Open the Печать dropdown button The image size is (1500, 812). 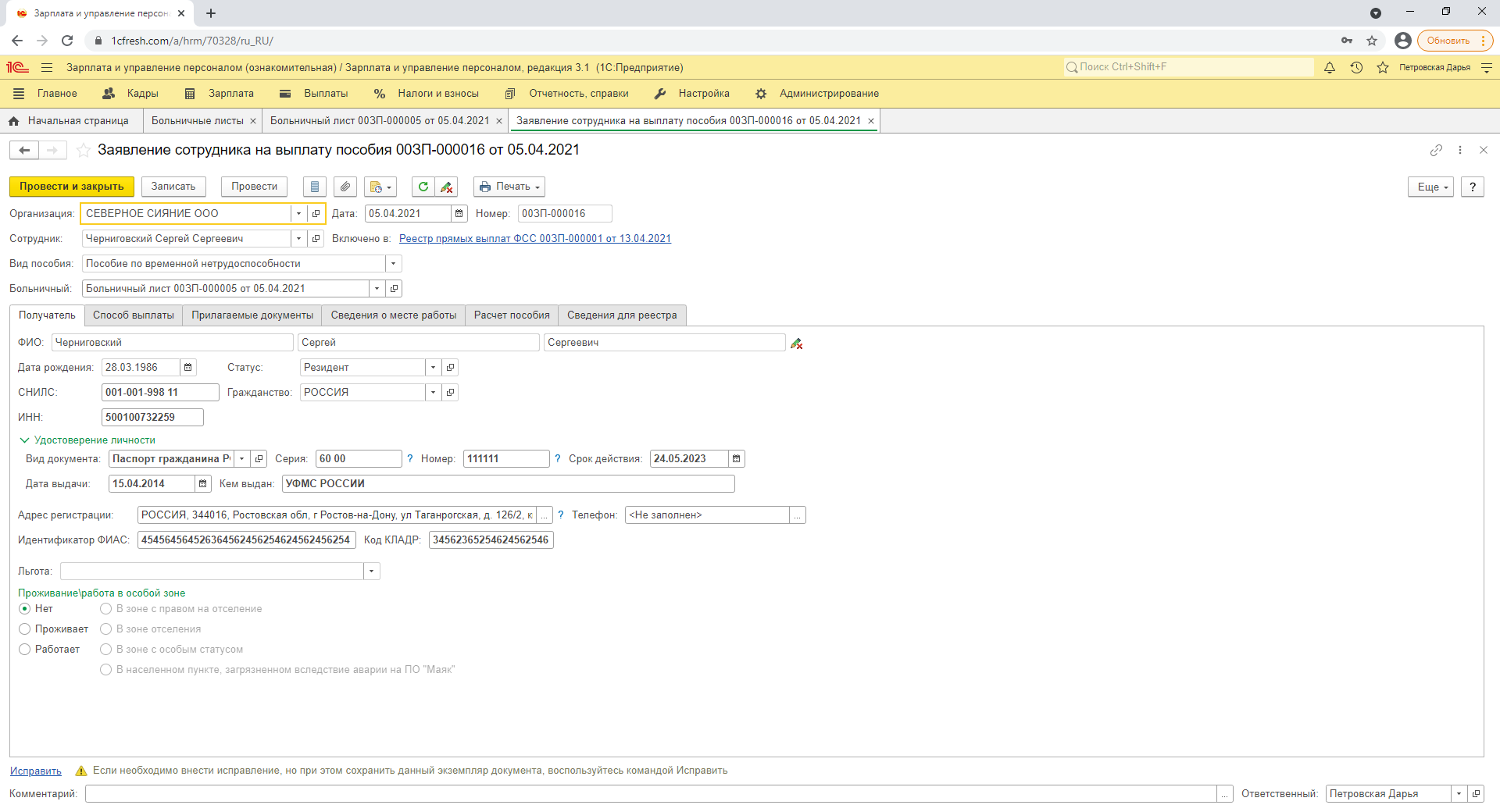click(x=509, y=187)
